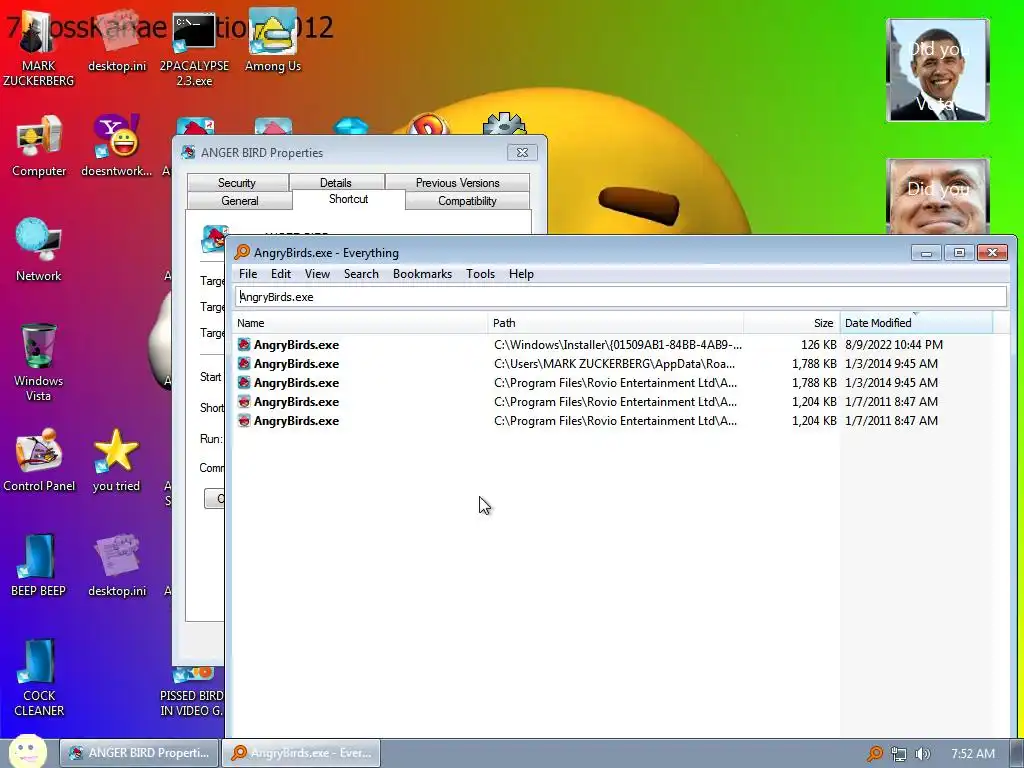Screen dimensions: 1024x768
Task: Maximize the Everything search window
Action: click(x=959, y=252)
